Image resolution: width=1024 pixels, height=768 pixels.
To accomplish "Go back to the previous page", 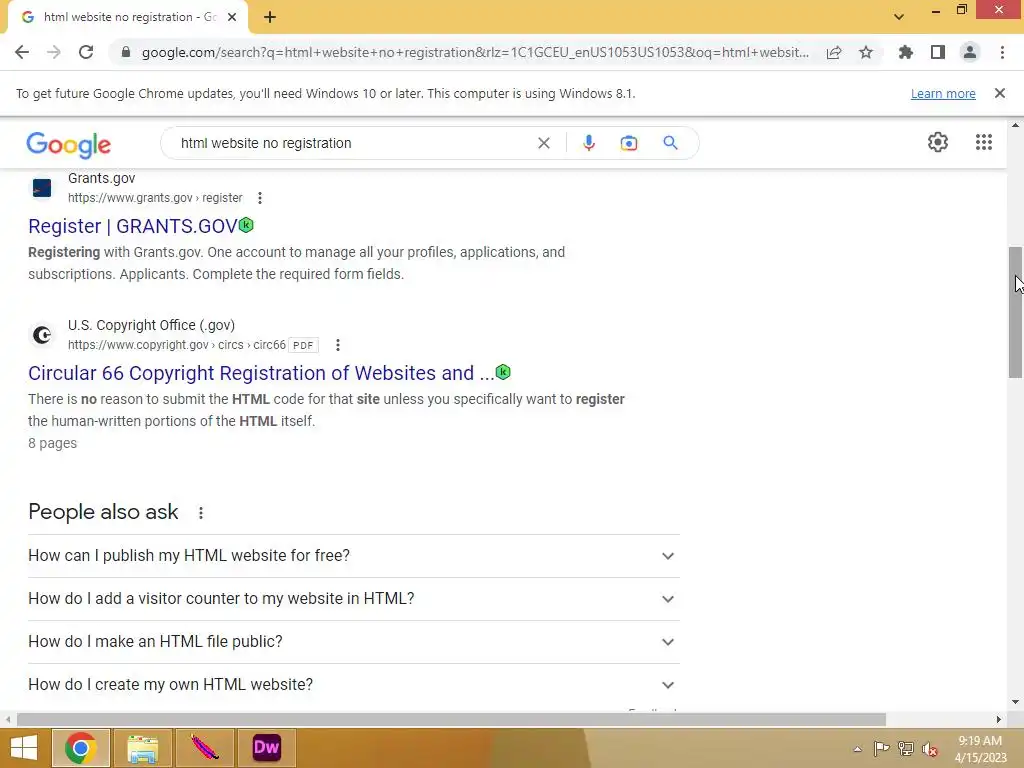I will tap(22, 52).
